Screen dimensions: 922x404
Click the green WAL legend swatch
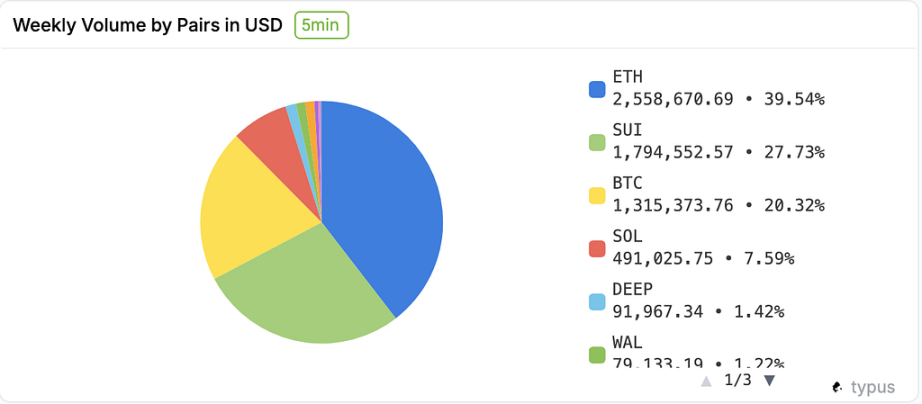597,354
